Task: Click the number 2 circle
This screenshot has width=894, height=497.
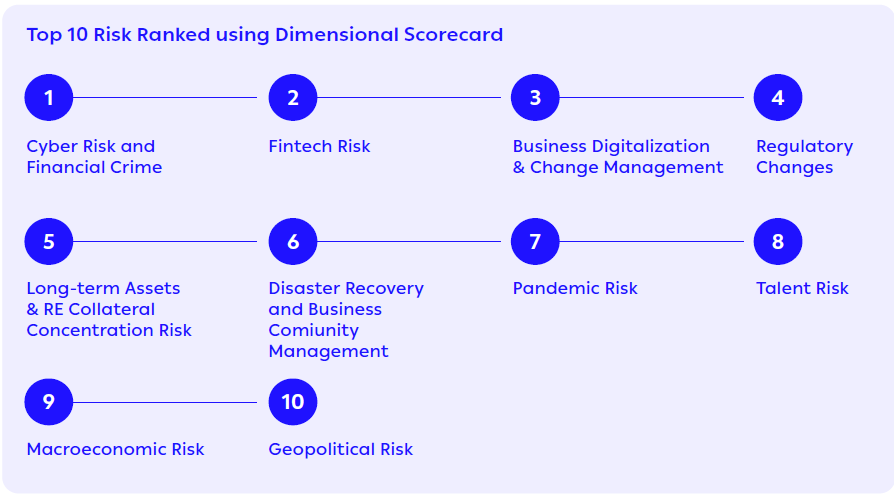Action: pos(292,97)
